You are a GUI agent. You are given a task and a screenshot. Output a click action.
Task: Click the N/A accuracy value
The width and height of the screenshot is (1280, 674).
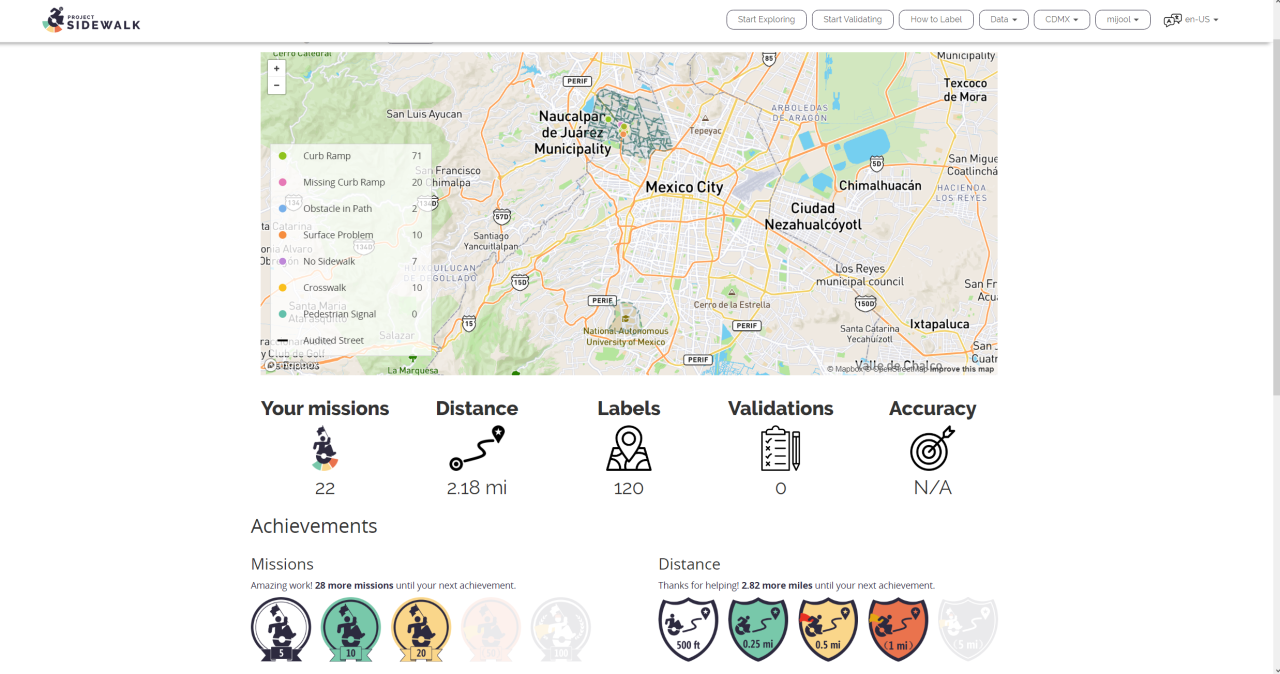(933, 488)
